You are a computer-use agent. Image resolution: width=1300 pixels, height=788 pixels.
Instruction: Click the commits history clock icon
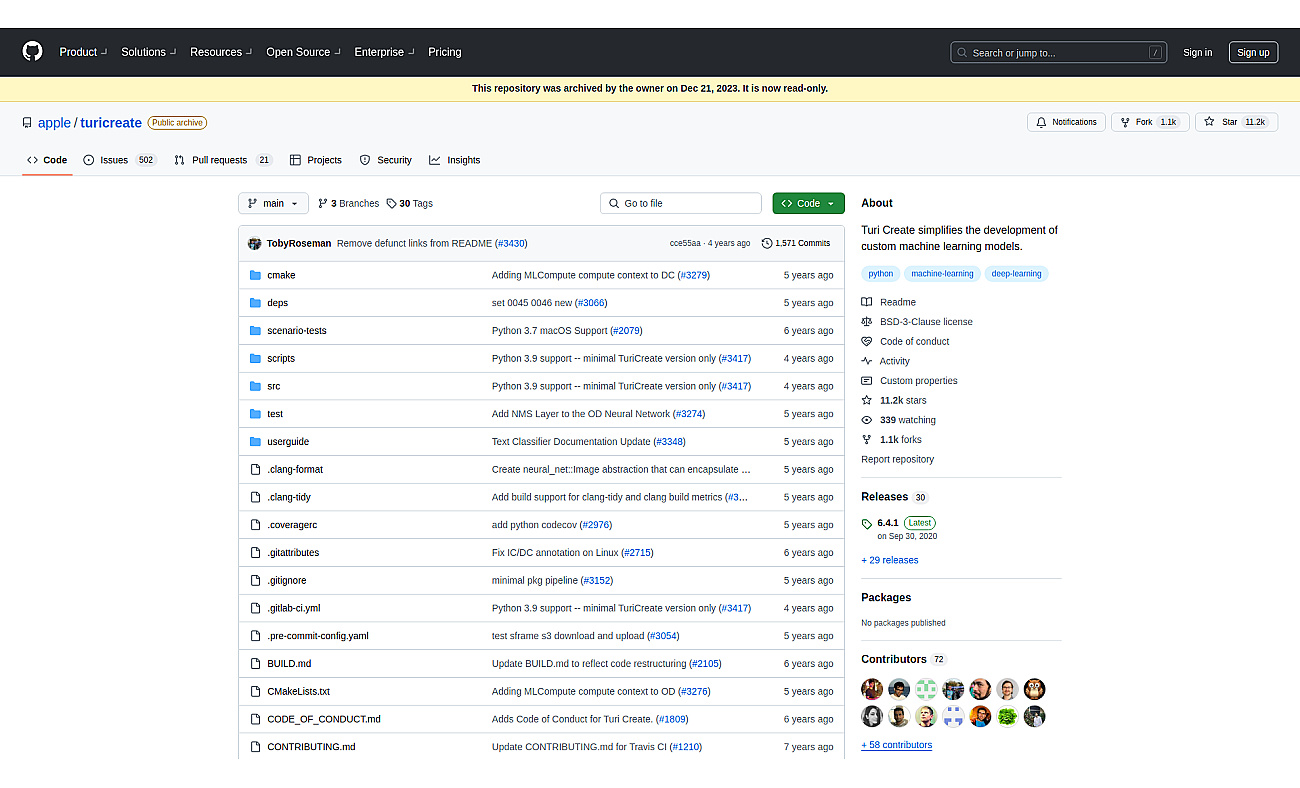pyautogui.click(x=767, y=243)
